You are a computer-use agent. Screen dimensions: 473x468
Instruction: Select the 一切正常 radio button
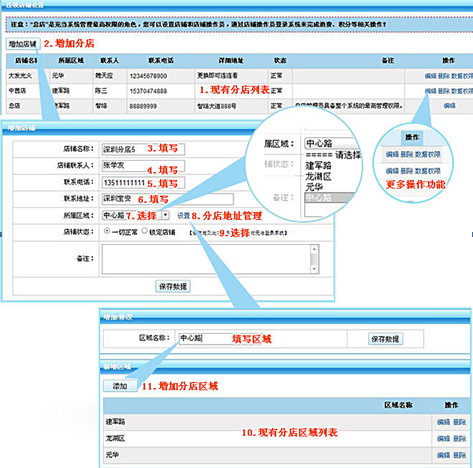107,231
